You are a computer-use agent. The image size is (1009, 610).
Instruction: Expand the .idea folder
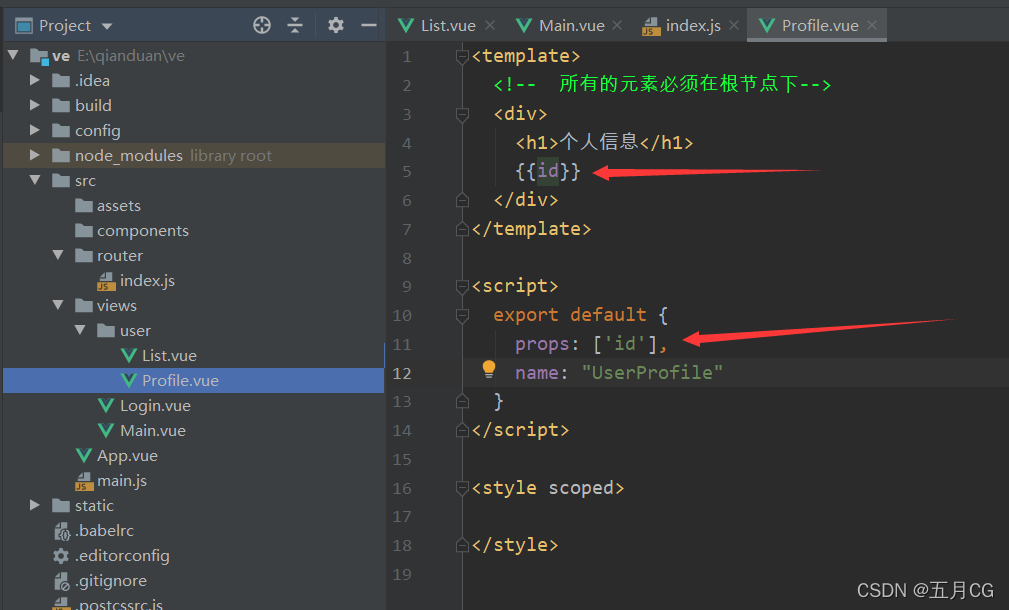pos(35,80)
